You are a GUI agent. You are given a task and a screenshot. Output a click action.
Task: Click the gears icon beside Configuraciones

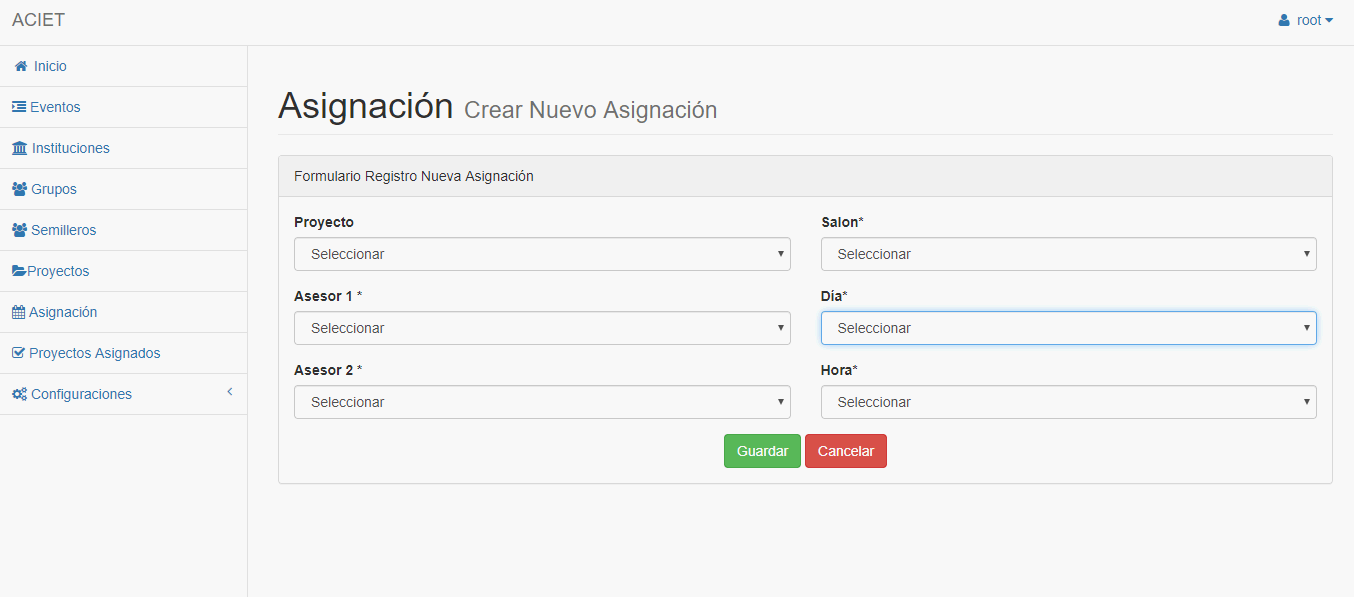[20, 394]
